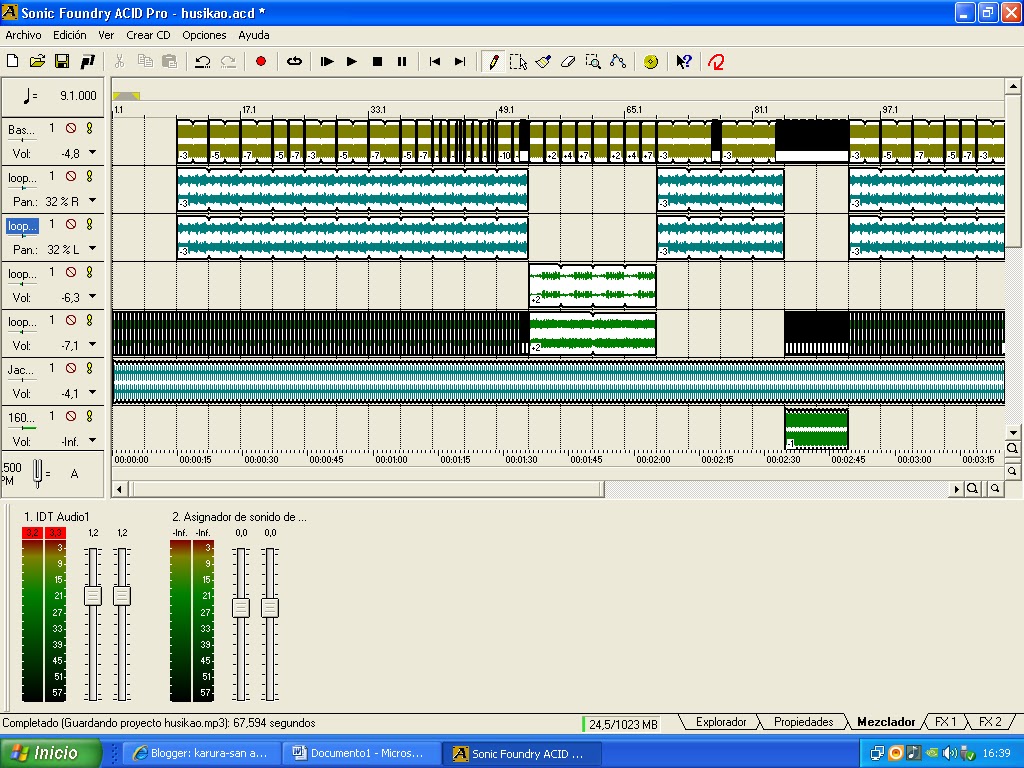Save project using the floppy disk icon
Image resolution: width=1024 pixels, height=768 pixels.
[x=62, y=61]
